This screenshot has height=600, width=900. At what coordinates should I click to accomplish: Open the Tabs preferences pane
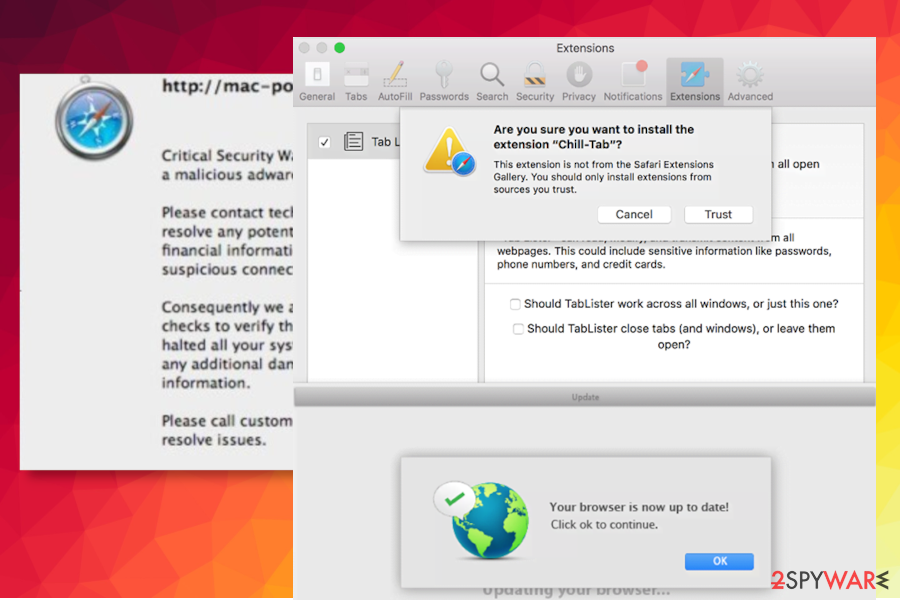pyautogui.click(x=356, y=82)
